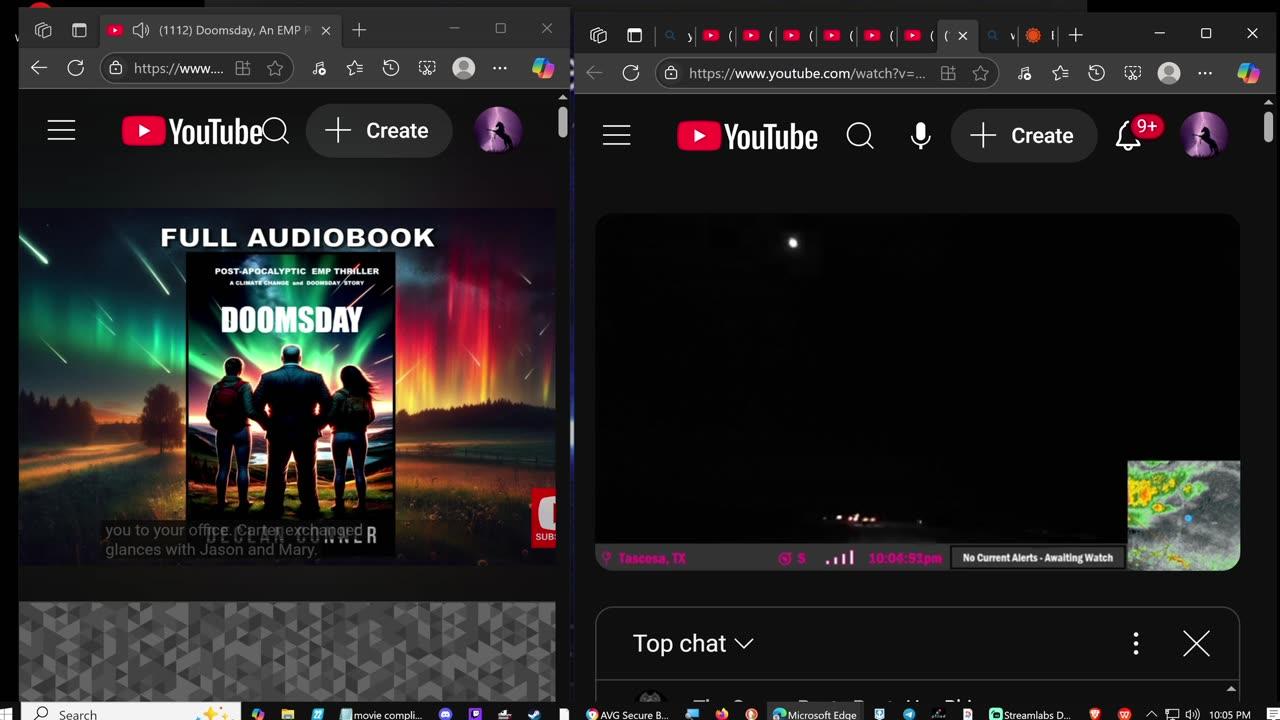Viewport: 1280px width, 720px height.
Task: Open YouTube guide menu in left window
Action: 62,131
